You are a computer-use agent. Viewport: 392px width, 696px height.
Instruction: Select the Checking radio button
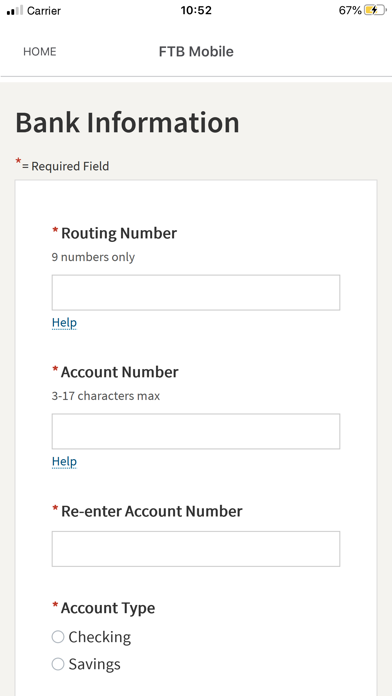(x=58, y=637)
